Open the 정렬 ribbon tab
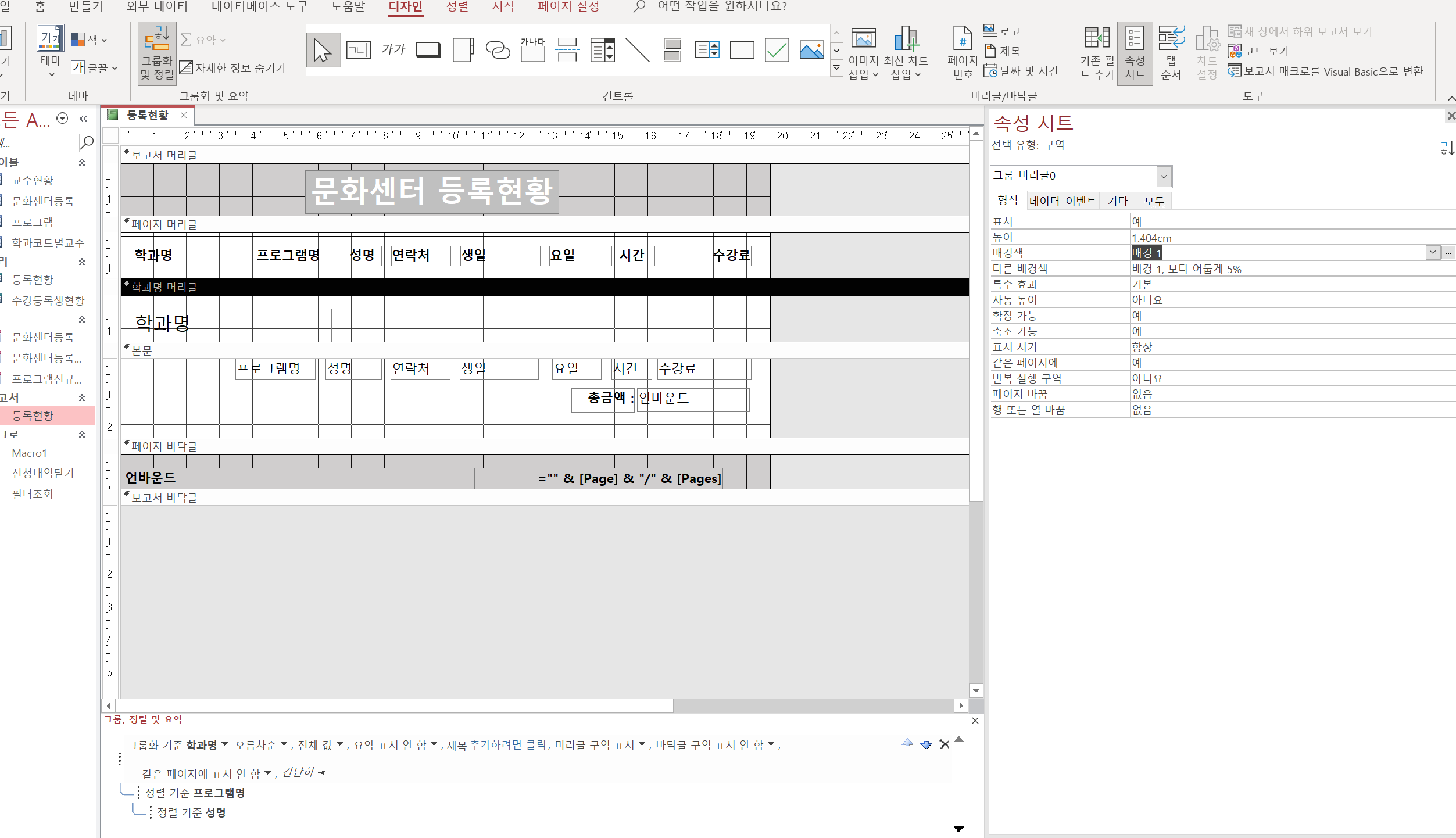 click(x=457, y=7)
